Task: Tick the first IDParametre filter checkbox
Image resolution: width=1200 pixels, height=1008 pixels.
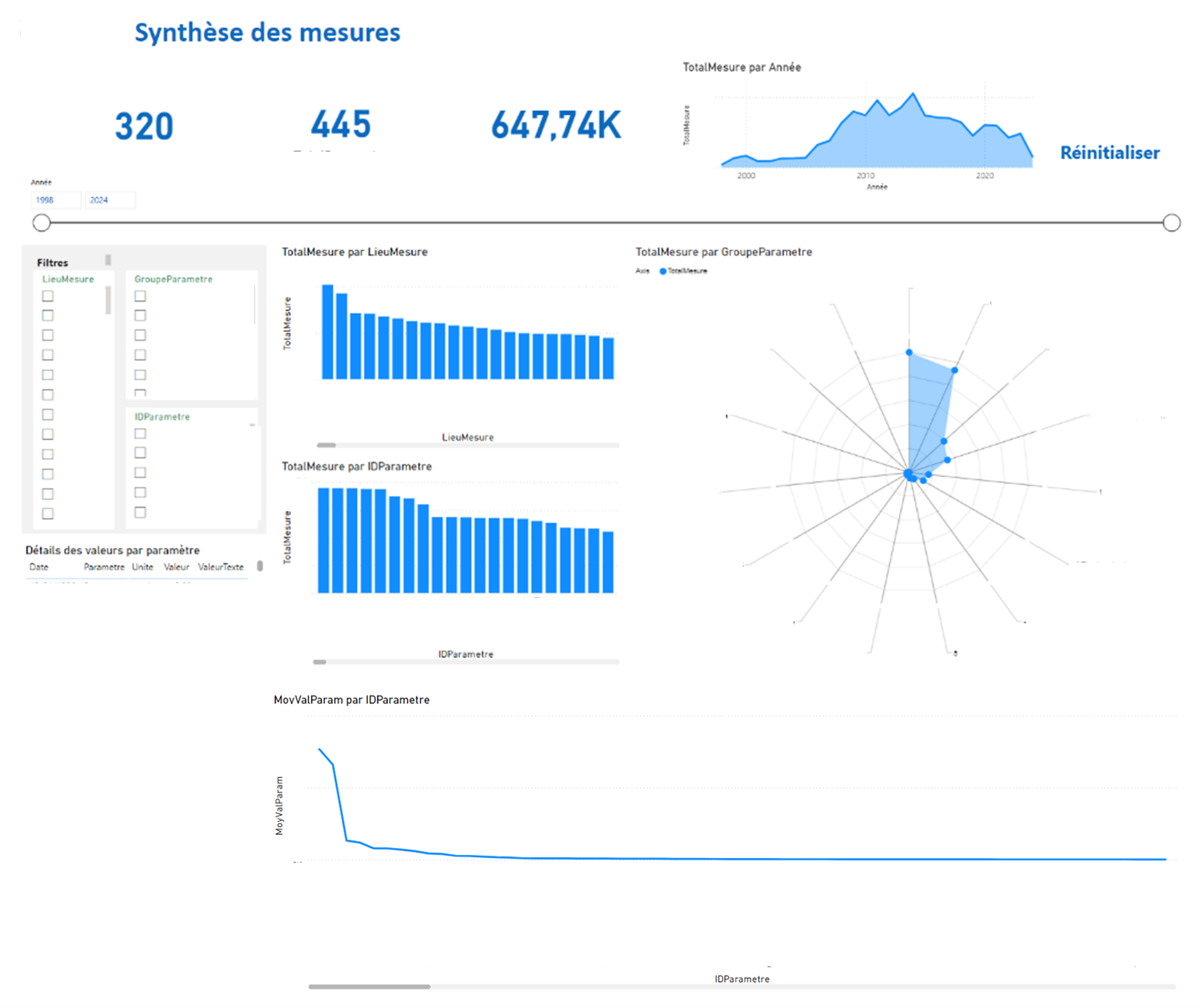Action: (140, 433)
